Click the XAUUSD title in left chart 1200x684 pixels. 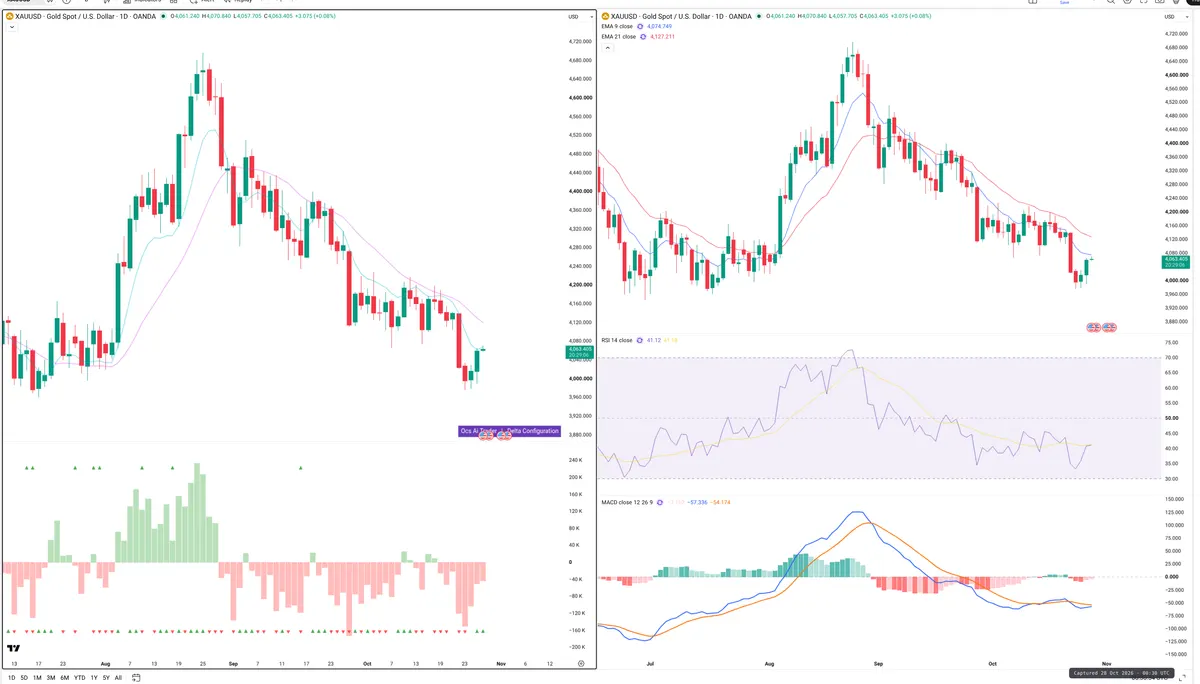point(85,16)
